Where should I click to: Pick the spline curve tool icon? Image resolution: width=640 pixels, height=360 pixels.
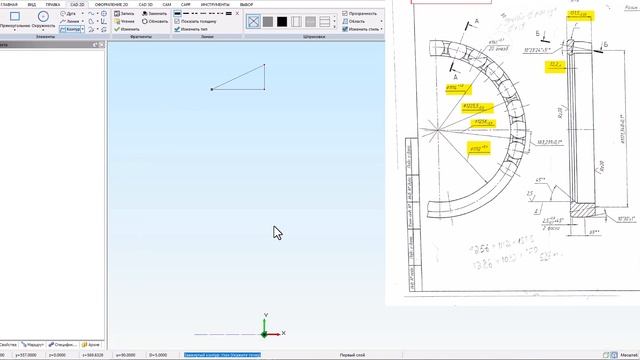(91, 13)
